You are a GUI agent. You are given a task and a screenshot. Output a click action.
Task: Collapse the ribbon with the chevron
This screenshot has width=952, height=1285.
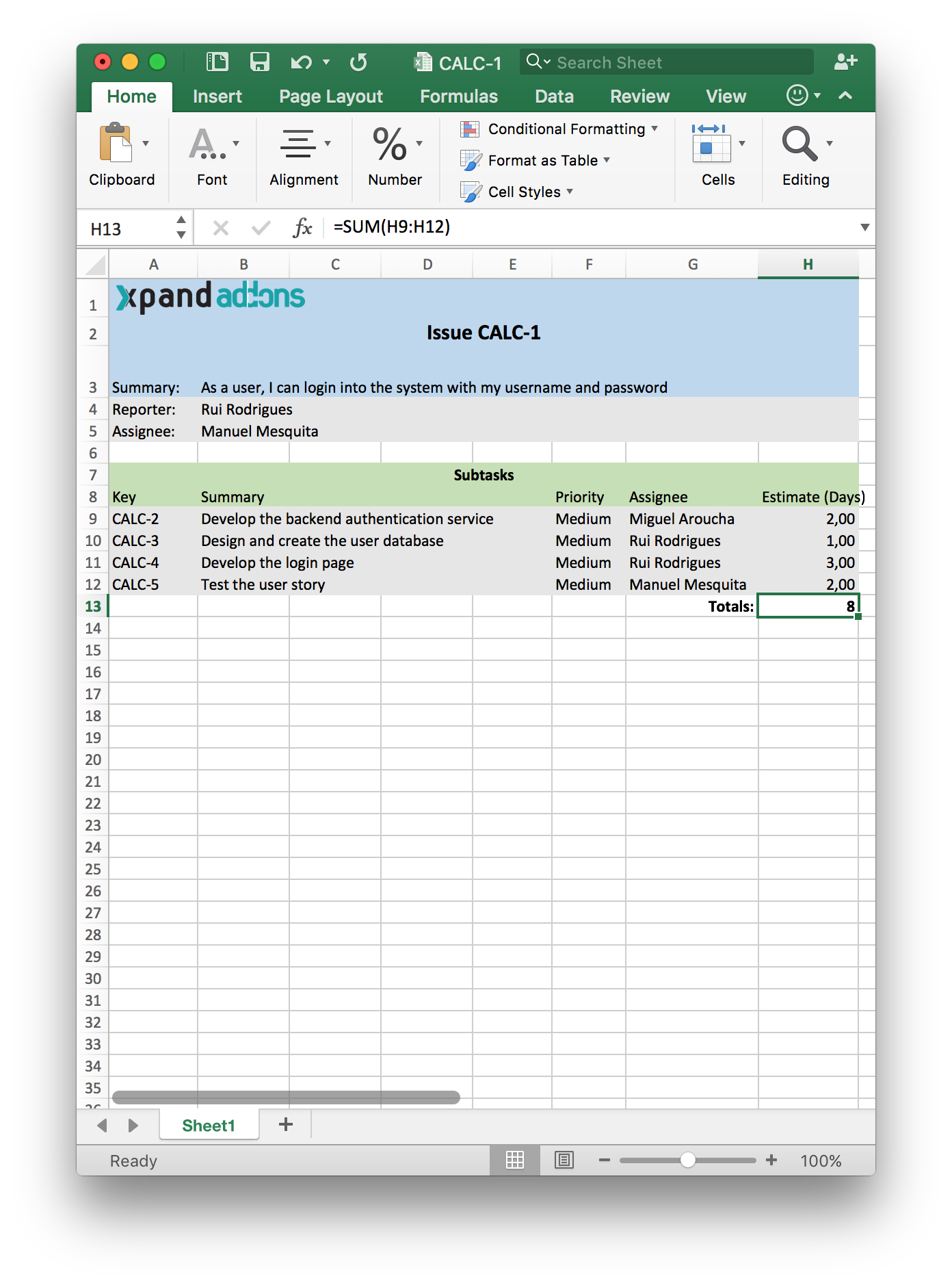845,96
